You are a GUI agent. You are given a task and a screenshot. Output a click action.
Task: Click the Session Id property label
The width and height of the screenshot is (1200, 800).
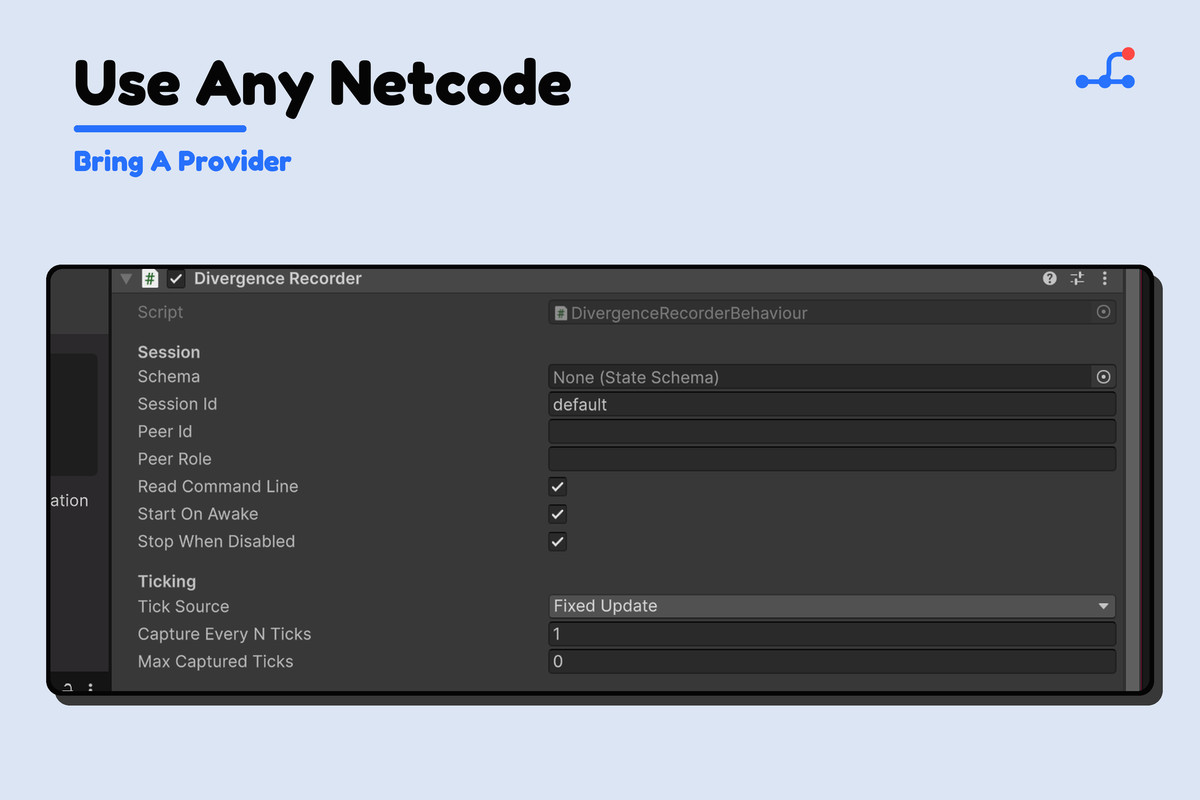(x=177, y=404)
